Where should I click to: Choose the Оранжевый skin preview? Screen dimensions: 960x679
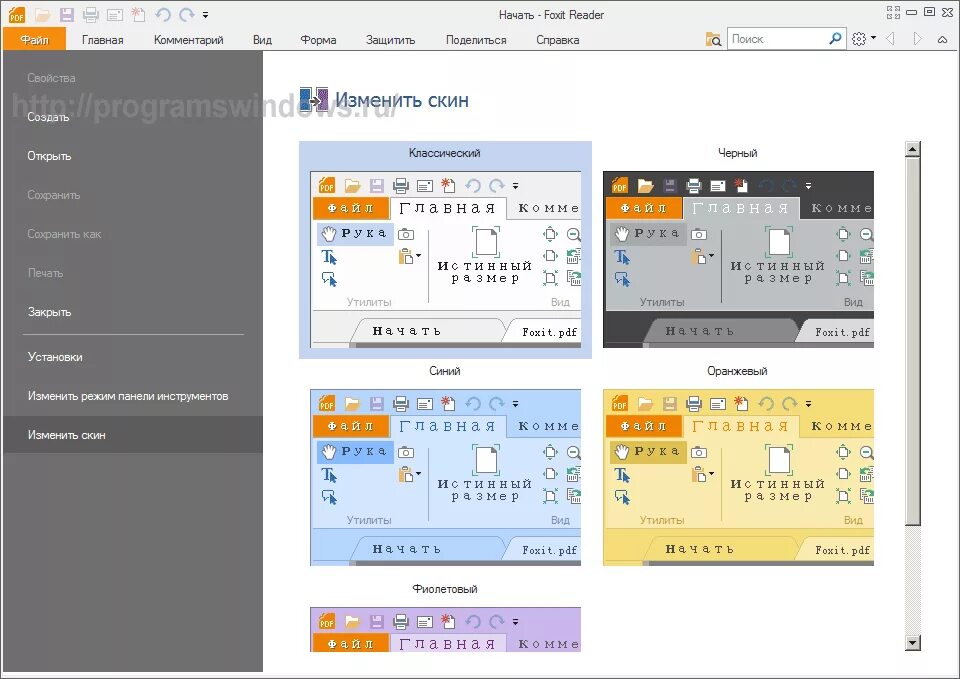[x=738, y=478]
